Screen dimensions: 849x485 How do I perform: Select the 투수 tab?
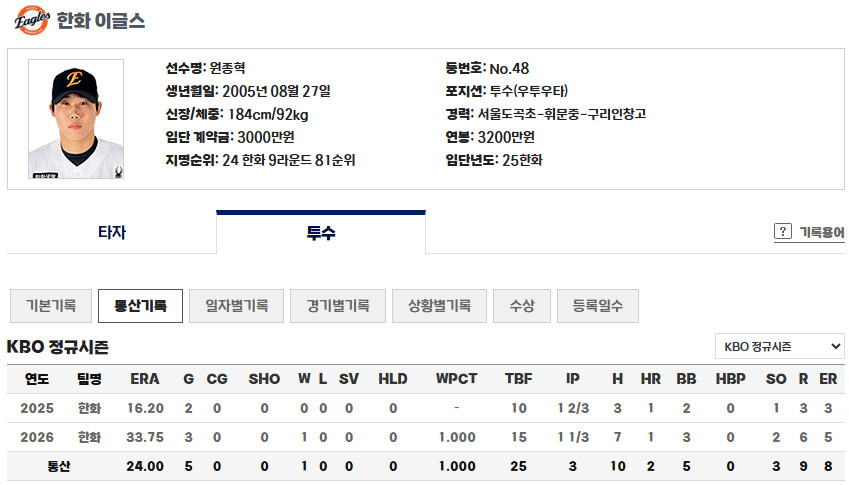coord(321,232)
